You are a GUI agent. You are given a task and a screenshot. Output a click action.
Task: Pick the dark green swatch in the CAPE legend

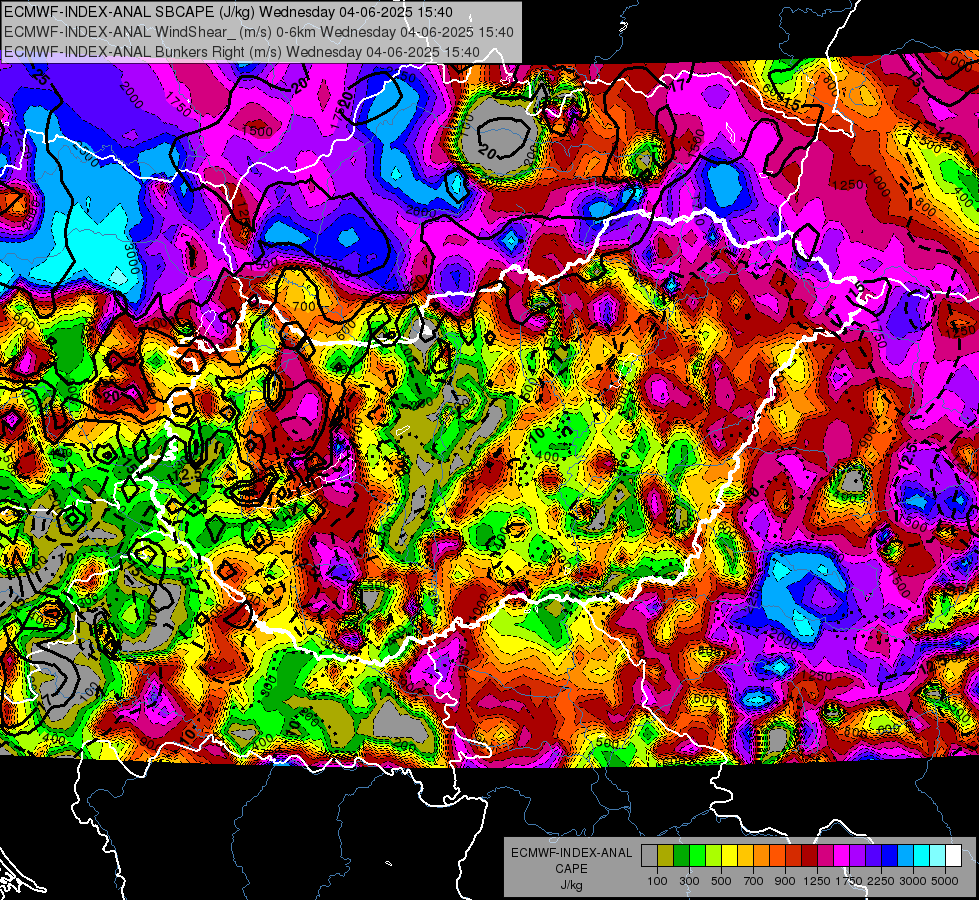click(x=681, y=855)
